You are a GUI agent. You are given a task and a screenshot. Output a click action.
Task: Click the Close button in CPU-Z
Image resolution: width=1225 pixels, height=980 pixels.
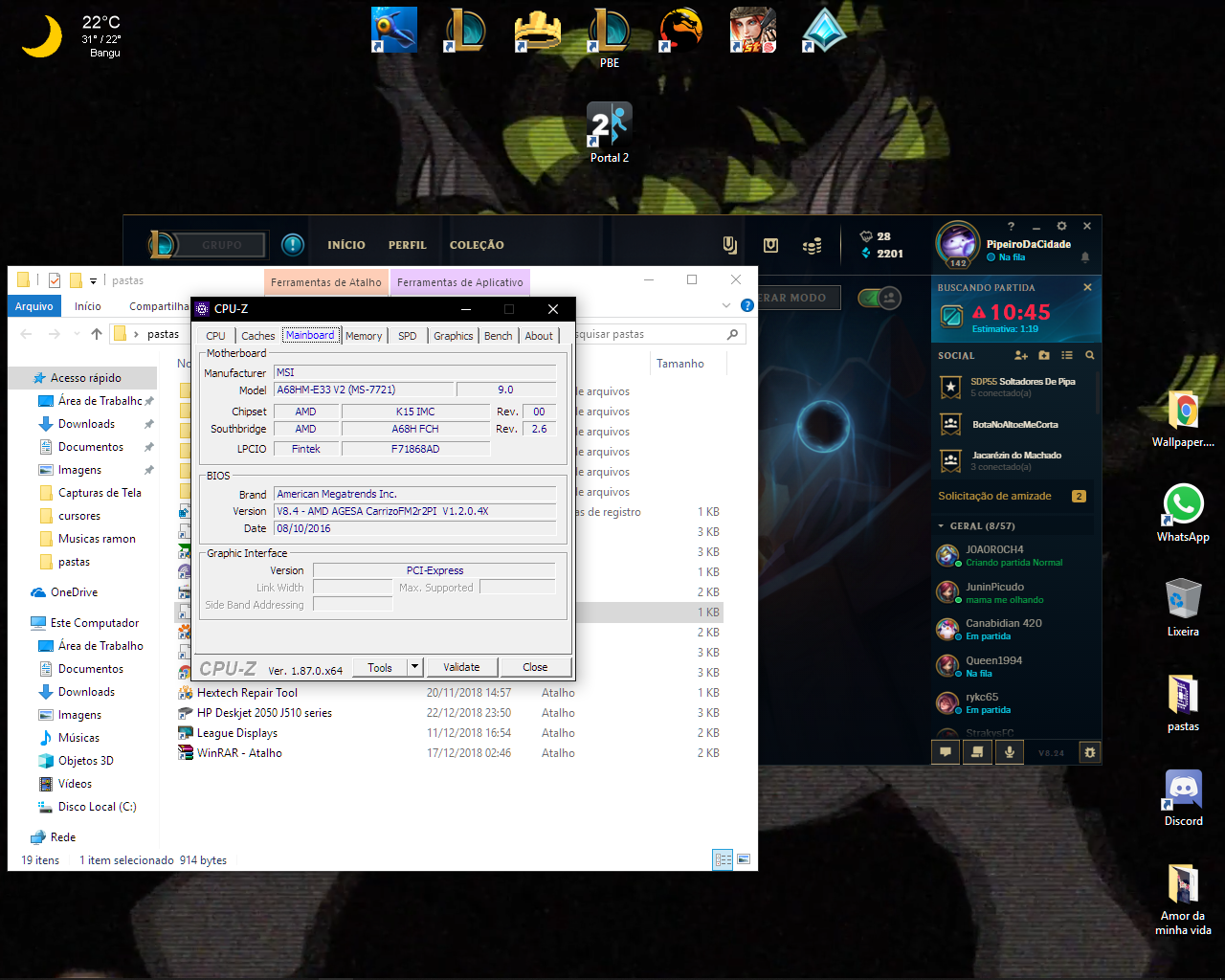tap(535, 667)
